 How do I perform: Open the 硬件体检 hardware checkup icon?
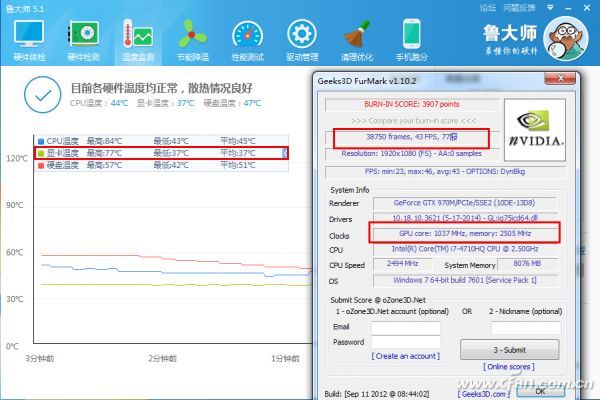(x=29, y=41)
